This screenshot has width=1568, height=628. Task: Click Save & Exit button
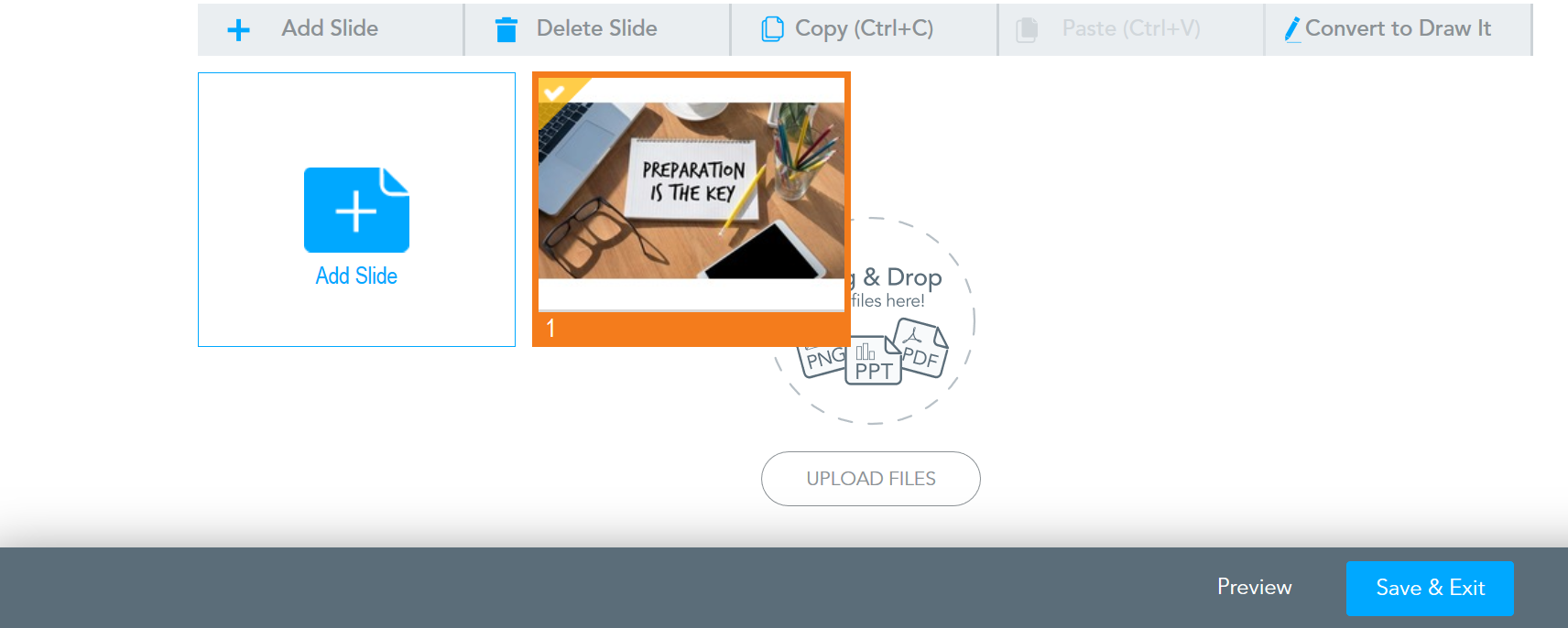pos(1430,588)
